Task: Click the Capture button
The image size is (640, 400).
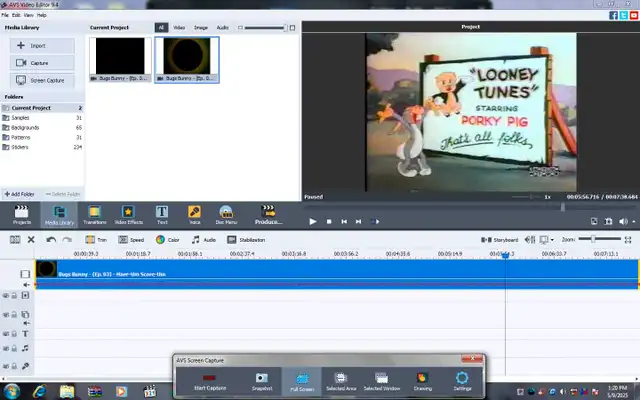Action: click(x=42, y=63)
